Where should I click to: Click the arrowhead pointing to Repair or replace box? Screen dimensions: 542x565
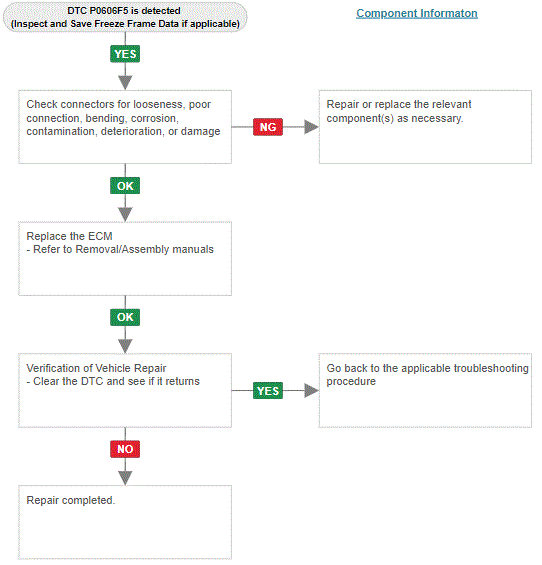(311, 127)
